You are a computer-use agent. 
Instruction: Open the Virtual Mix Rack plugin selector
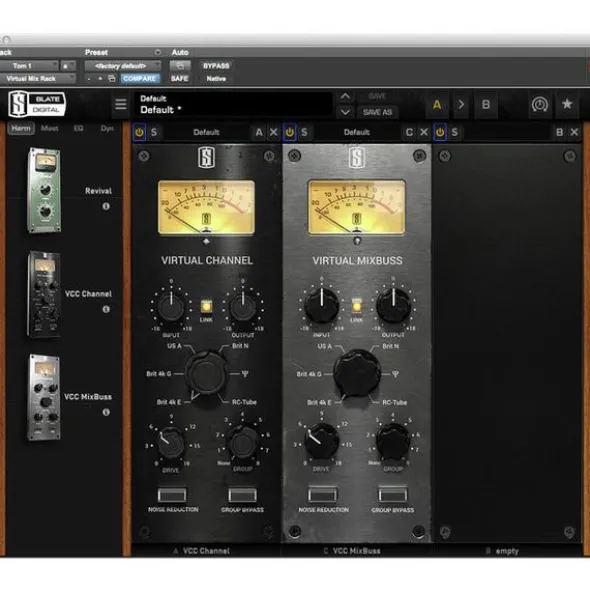point(37,78)
